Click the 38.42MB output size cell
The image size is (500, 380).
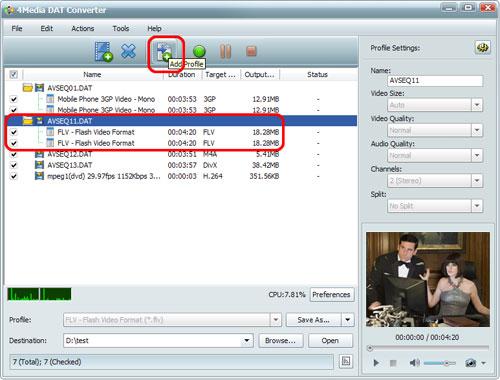(266, 165)
